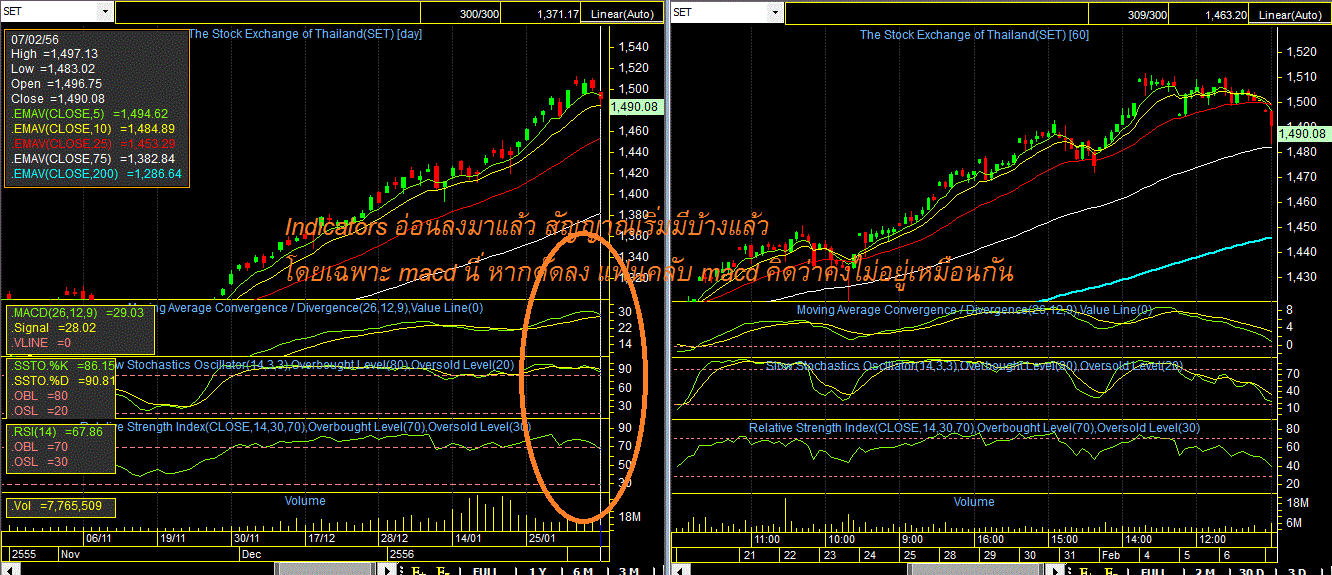1332x575 pixels.
Task: Click the horizontal scrollbar thumb of the daily chart
Action: click(x=325, y=570)
